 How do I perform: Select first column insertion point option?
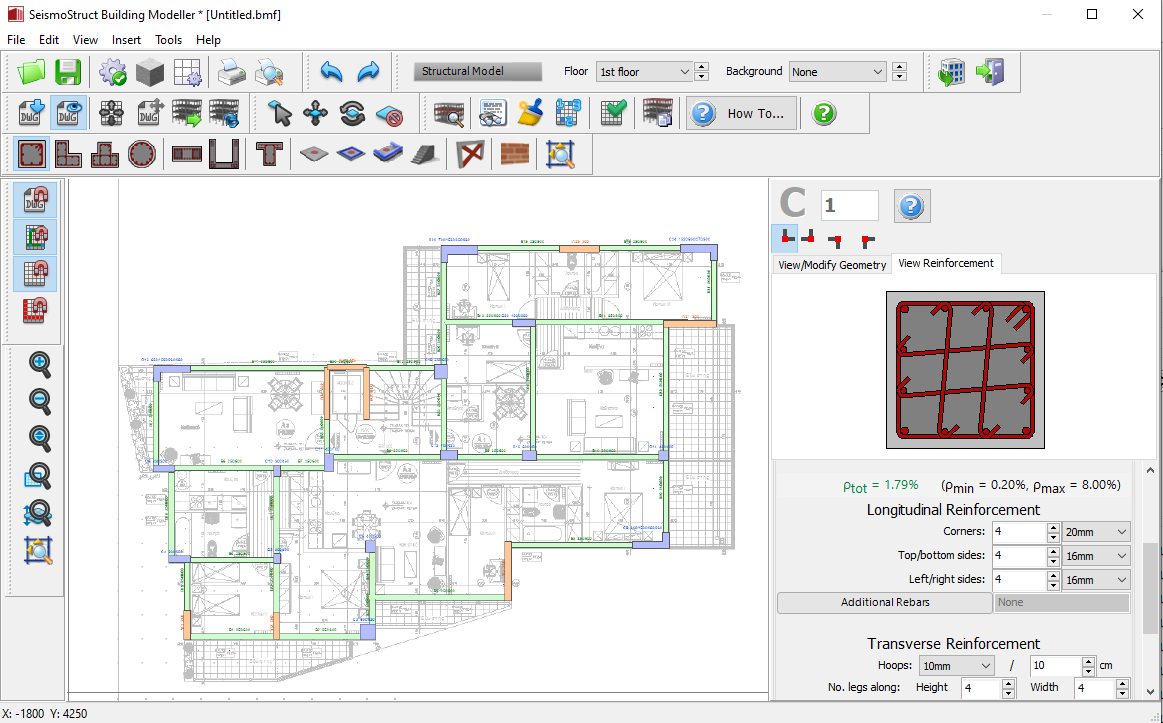click(x=785, y=239)
